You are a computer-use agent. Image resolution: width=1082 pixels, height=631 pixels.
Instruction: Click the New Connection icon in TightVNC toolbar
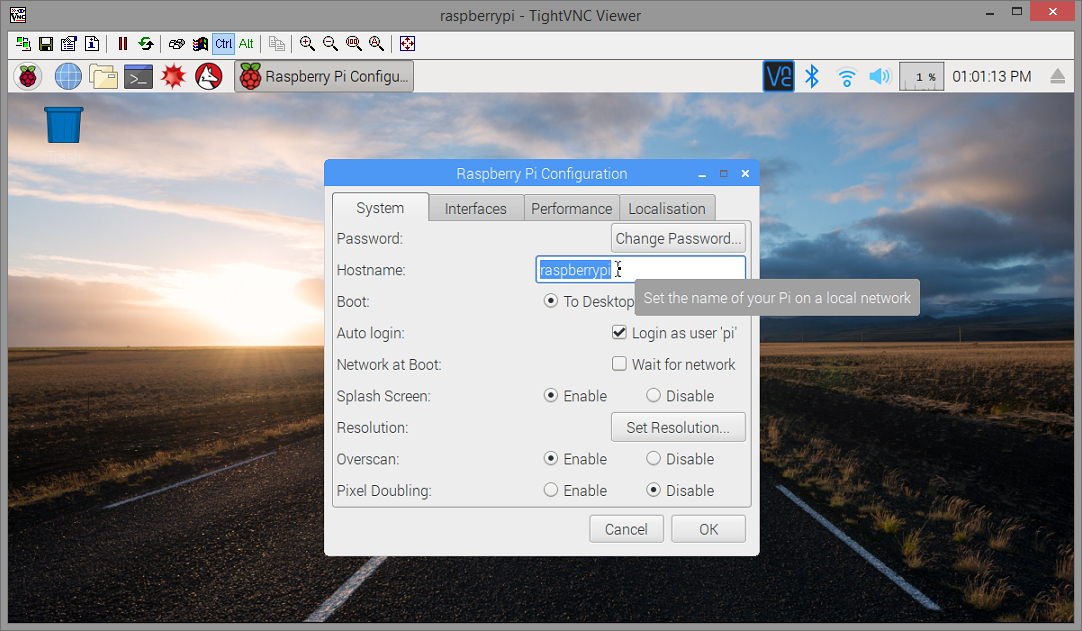coord(23,44)
